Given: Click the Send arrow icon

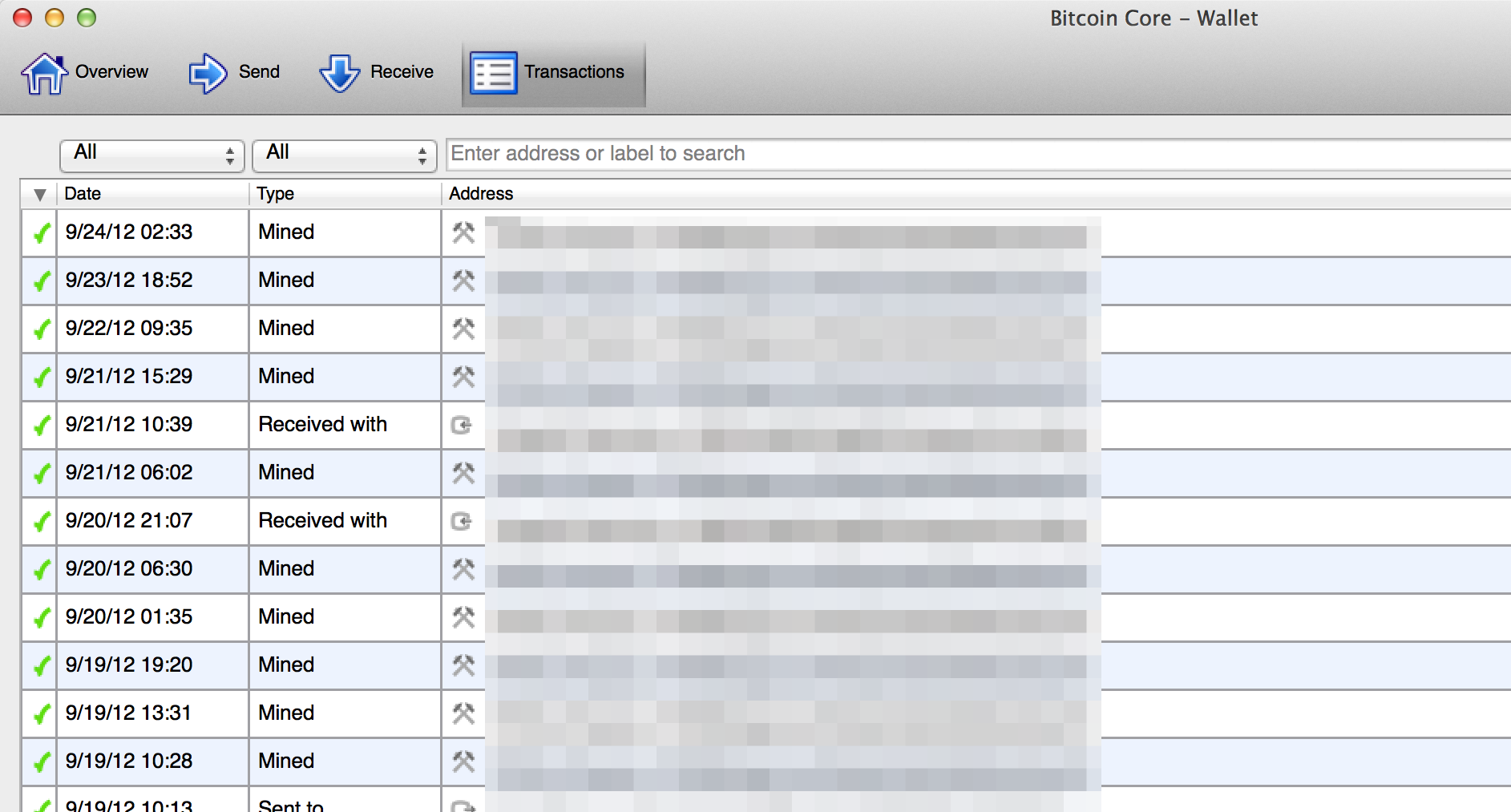Looking at the screenshot, I should 208,73.
